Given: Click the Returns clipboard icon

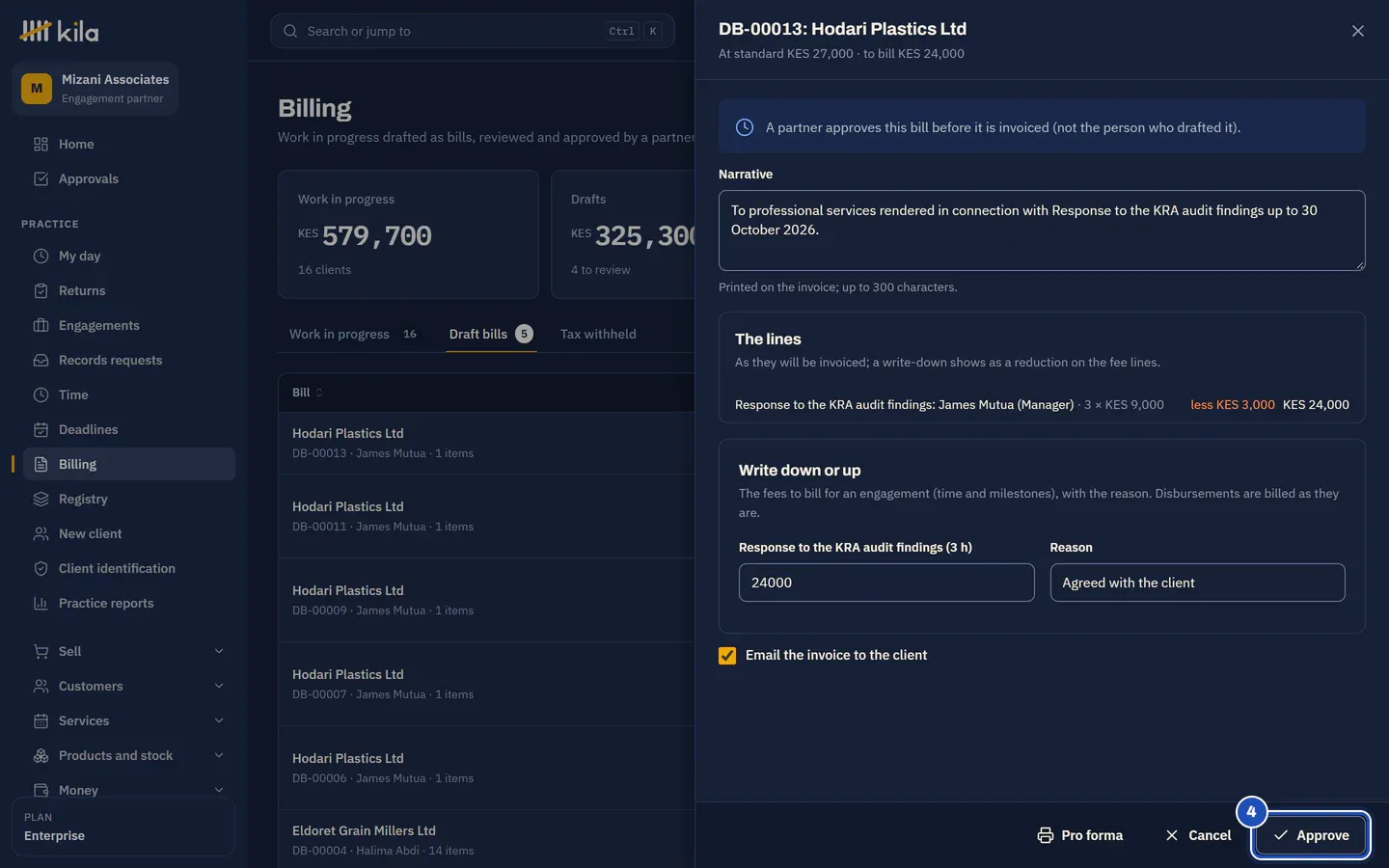Looking at the screenshot, I should [41, 290].
